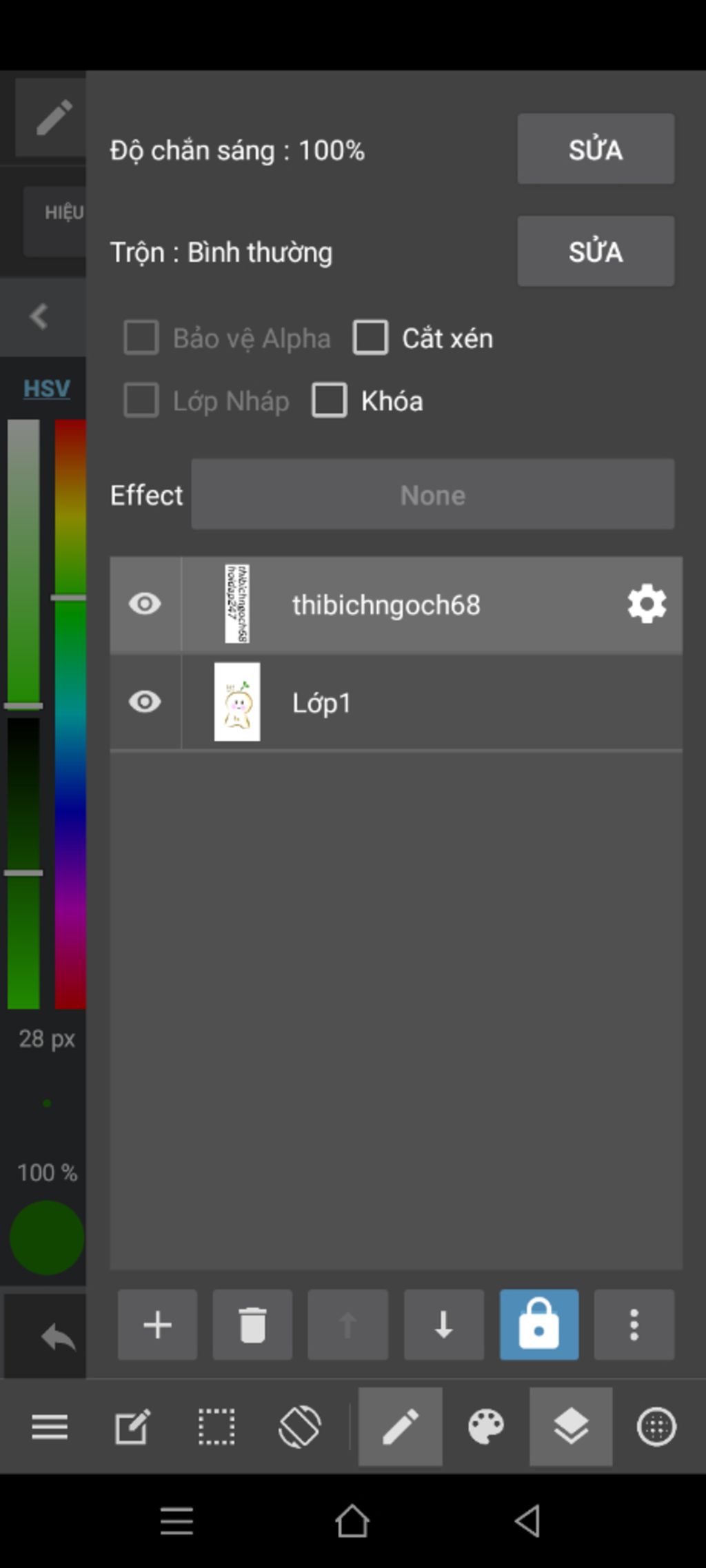Collapse the side panel with left chevron
This screenshot has width=706, height=1568.
(39, 316)
